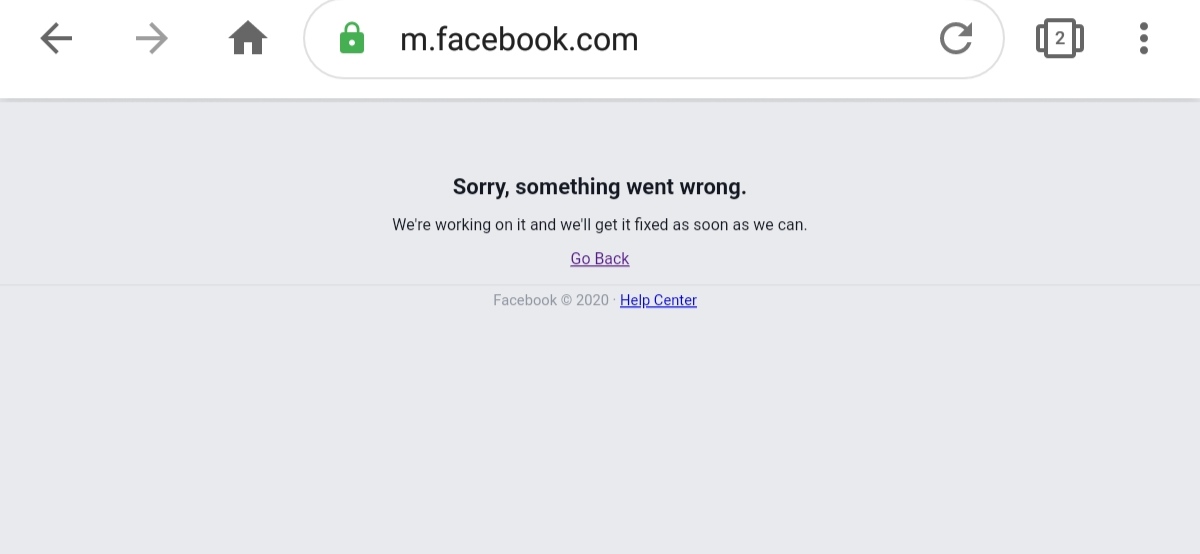
Task: Follow the Go Back link
Action: coord(600,259)
